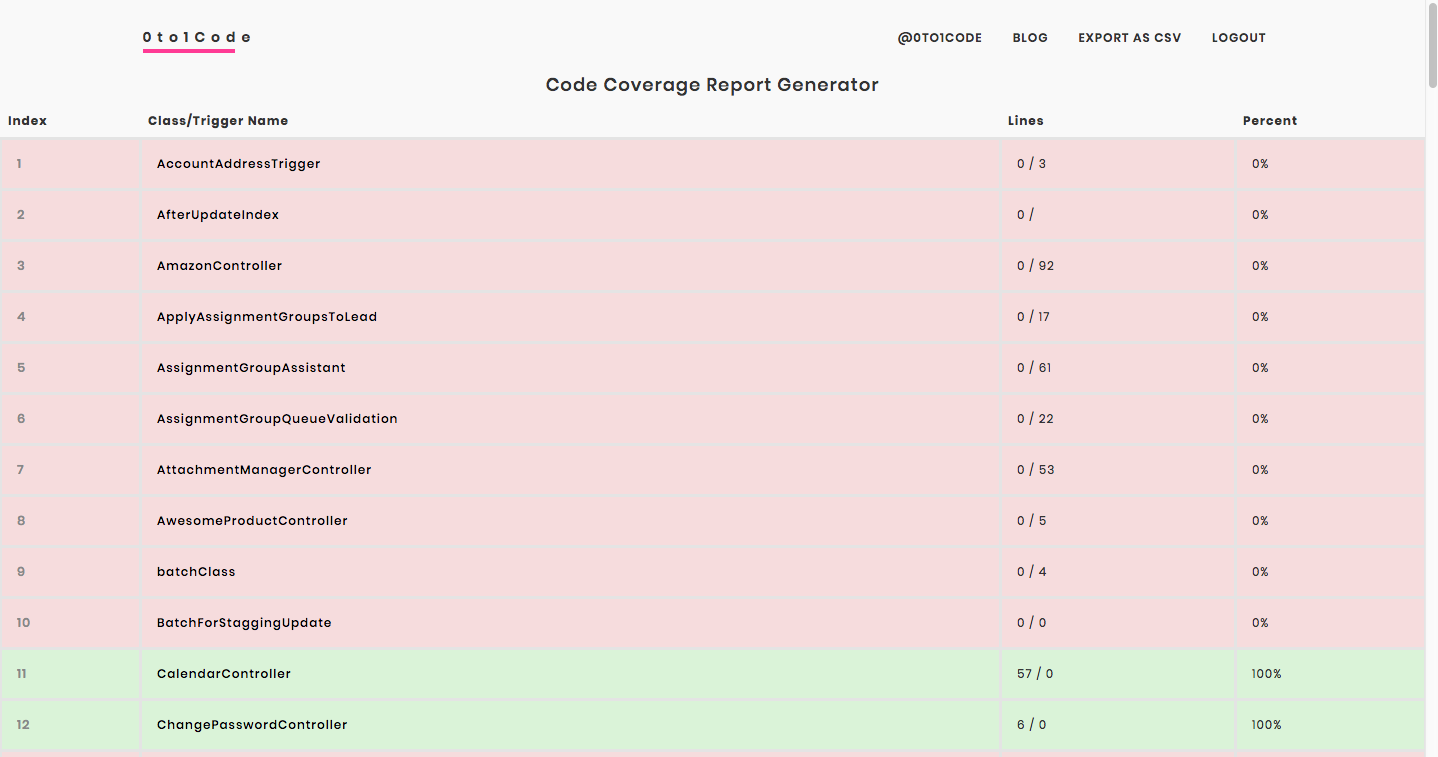Viewport: 1438px width, 757px height.
Task: Click the CalendarController class name
Action: [224, 674]
